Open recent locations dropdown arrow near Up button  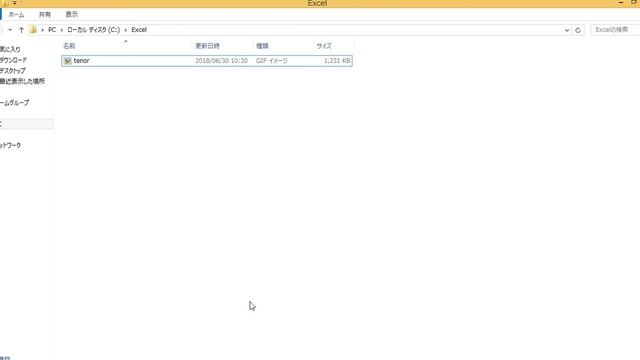[10, 30]
